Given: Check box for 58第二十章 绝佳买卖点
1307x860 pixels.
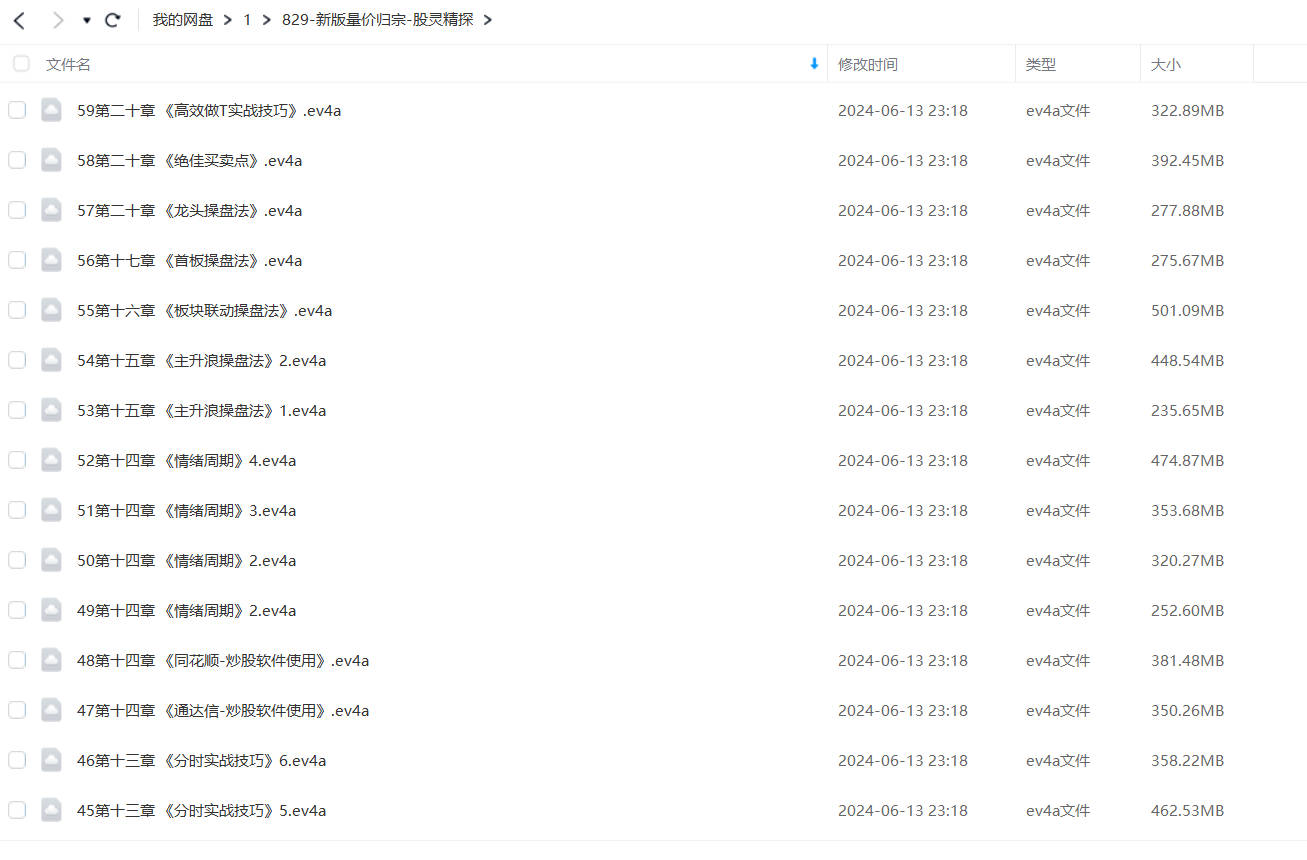Looking at the screenshot, I should [17, 160].
